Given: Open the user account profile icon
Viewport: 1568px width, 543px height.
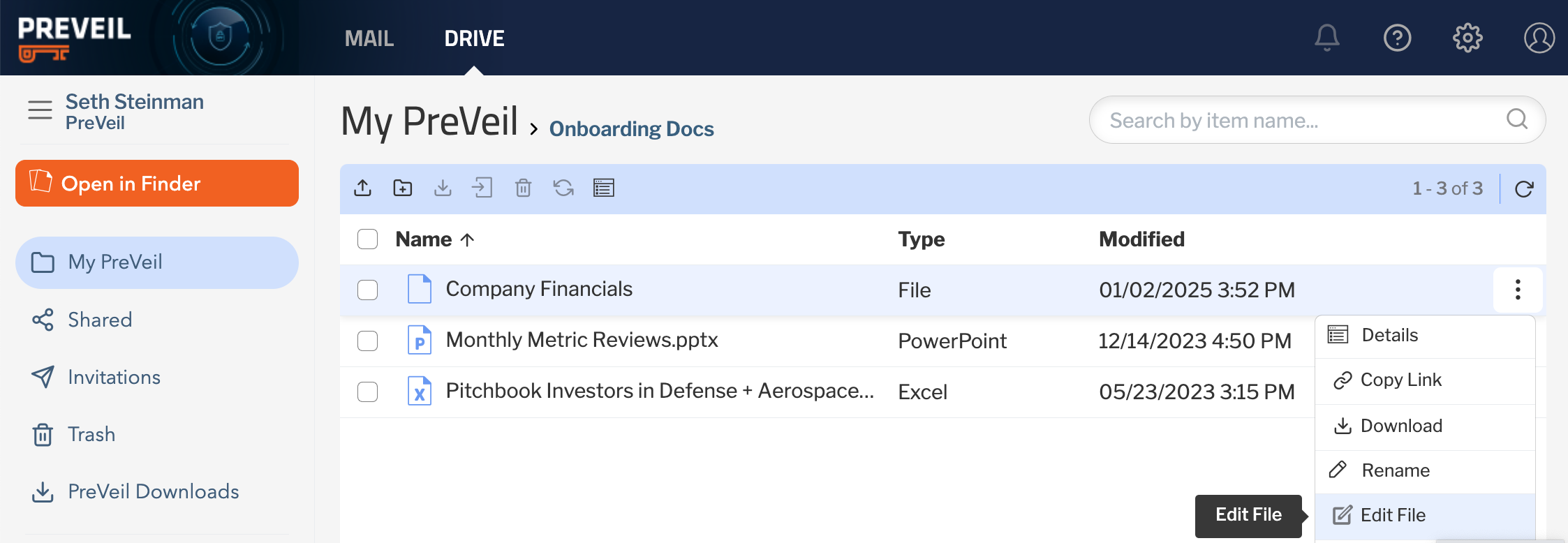Looking at the screenshot, I should [x=1539, y=38].
